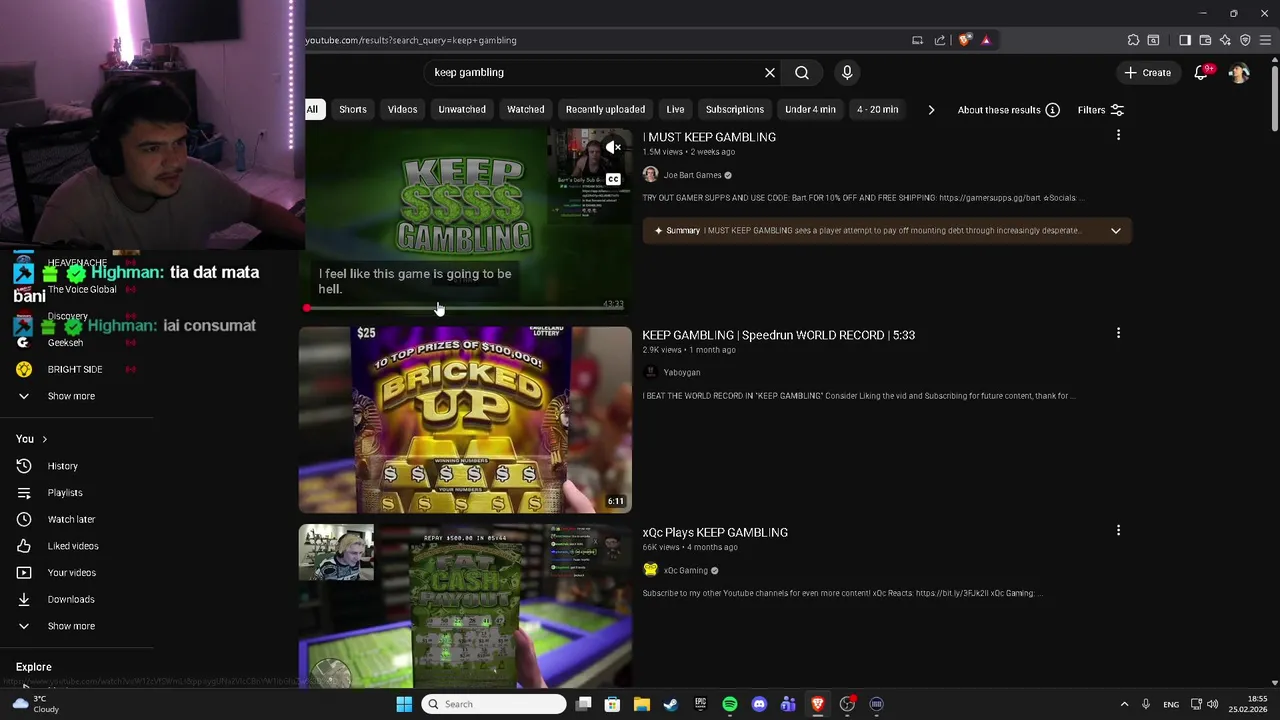
Task: Select the 4 - 20 min chip
Action: tap(877, 109)
